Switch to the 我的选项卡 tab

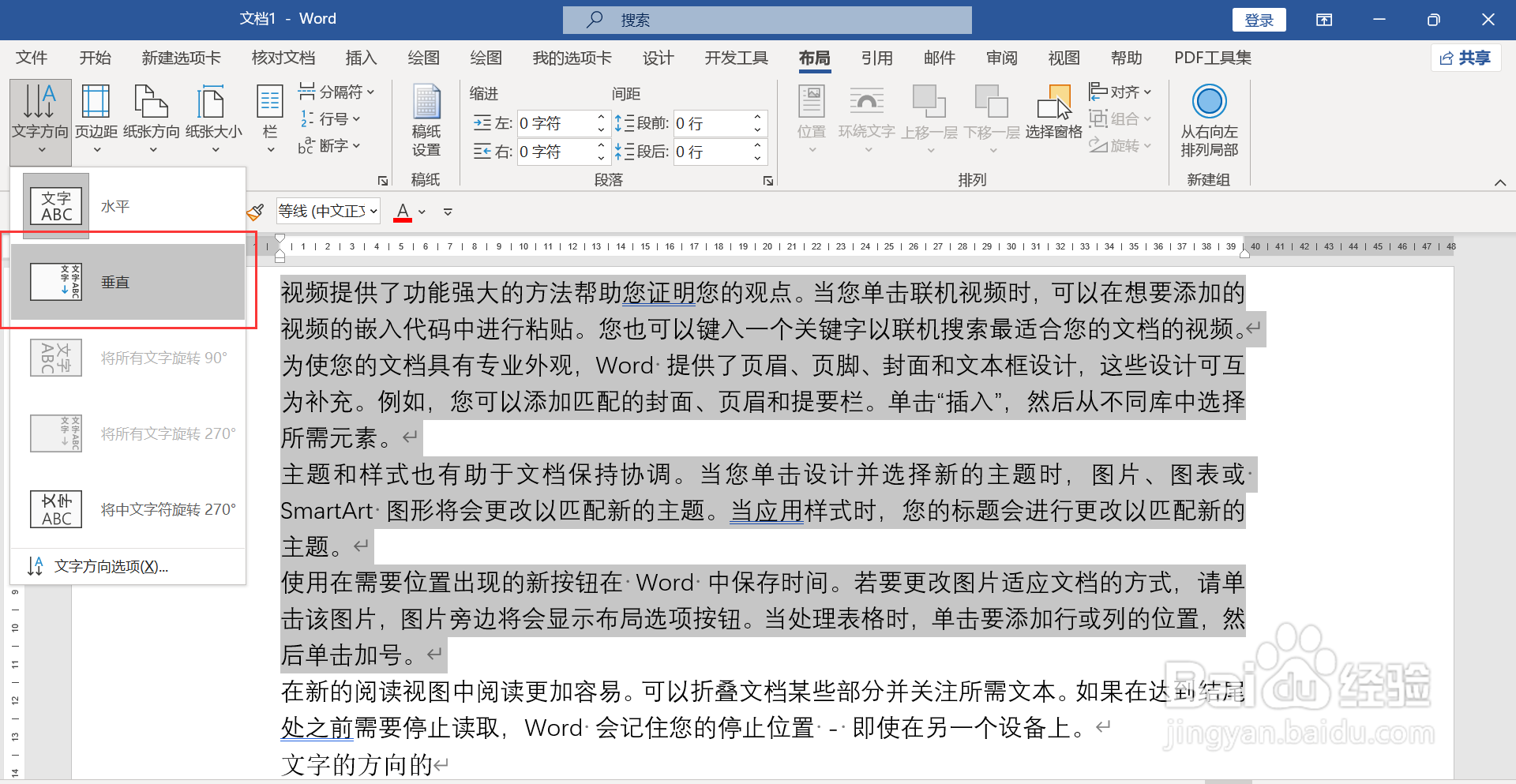(572, 58)
